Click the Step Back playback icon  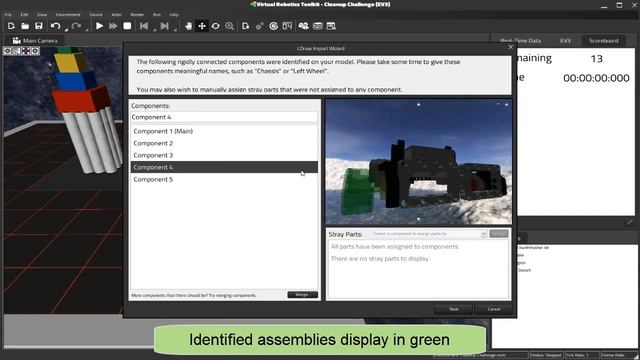click(144, 26)
